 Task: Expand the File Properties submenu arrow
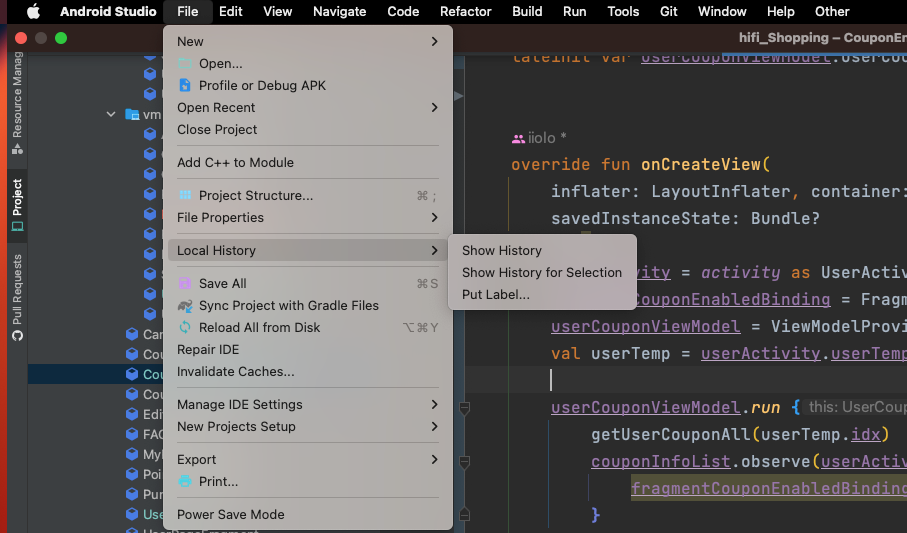coord(434,218)
